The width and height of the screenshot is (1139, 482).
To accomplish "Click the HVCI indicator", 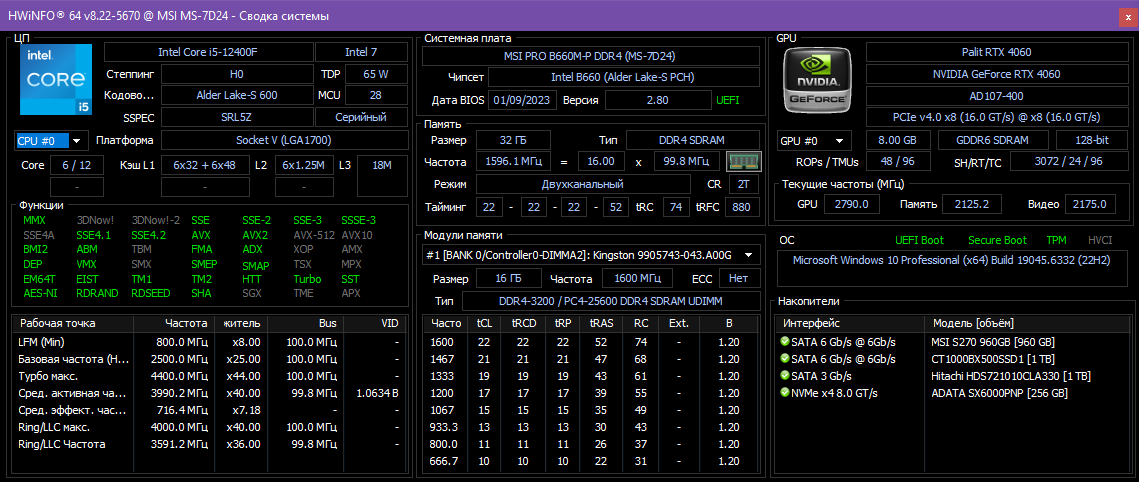I will point(1100,240).
